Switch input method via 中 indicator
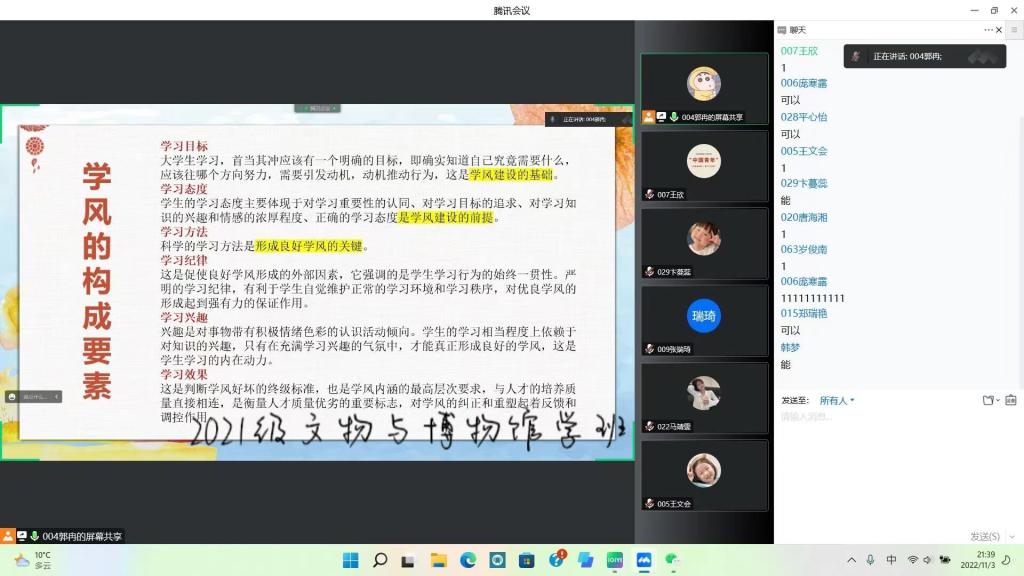The height and width of the screenshot is (576, 1024). 891,560
